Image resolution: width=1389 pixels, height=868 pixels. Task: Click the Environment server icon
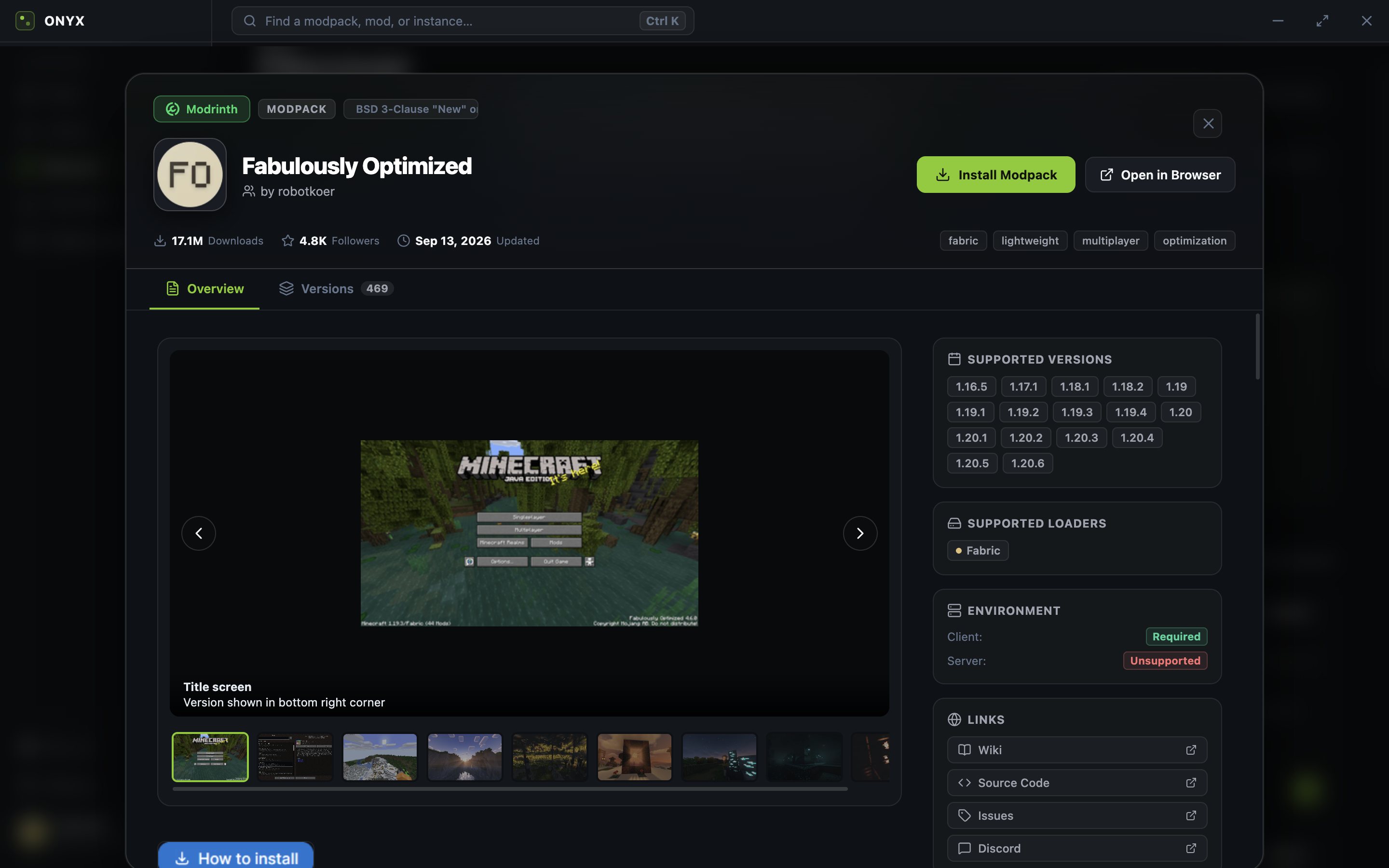954,611
